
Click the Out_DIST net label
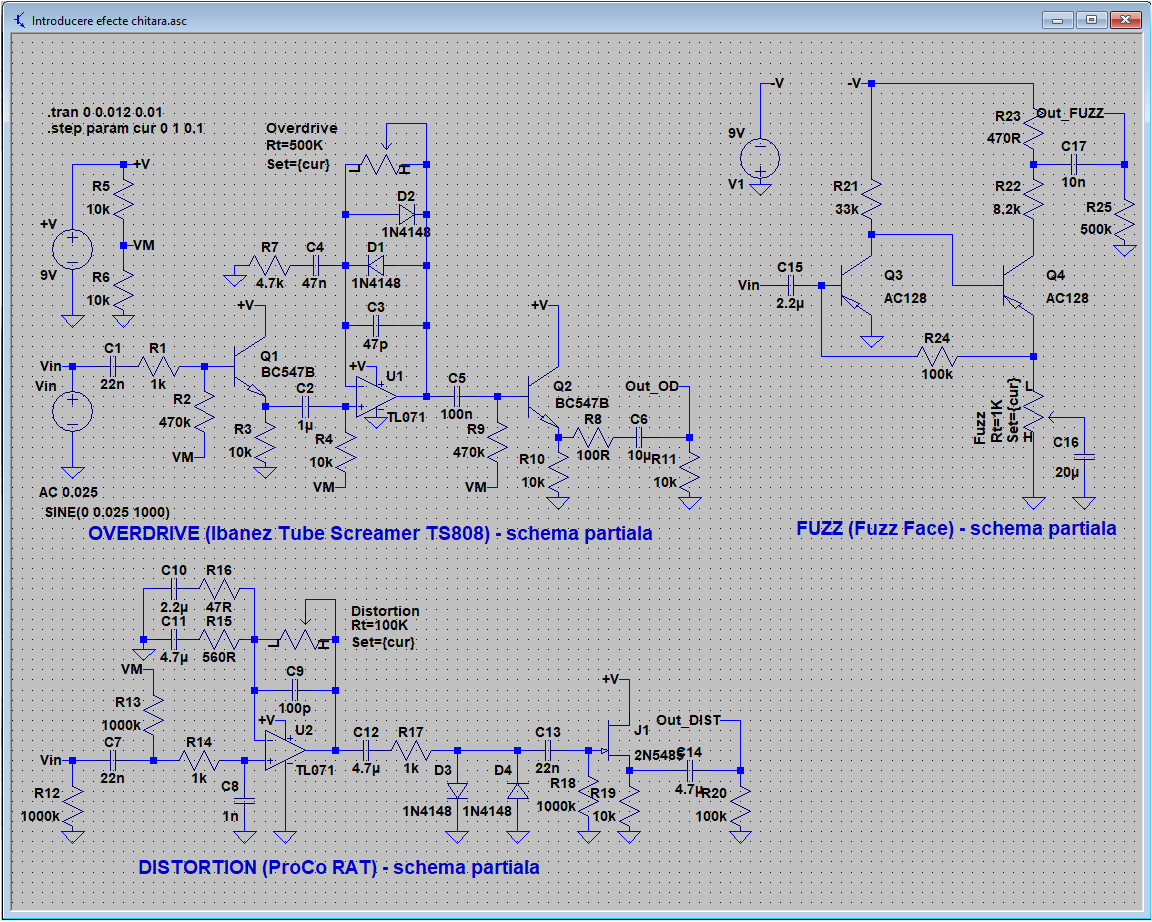pyautogui.click(x=688, y=720)
